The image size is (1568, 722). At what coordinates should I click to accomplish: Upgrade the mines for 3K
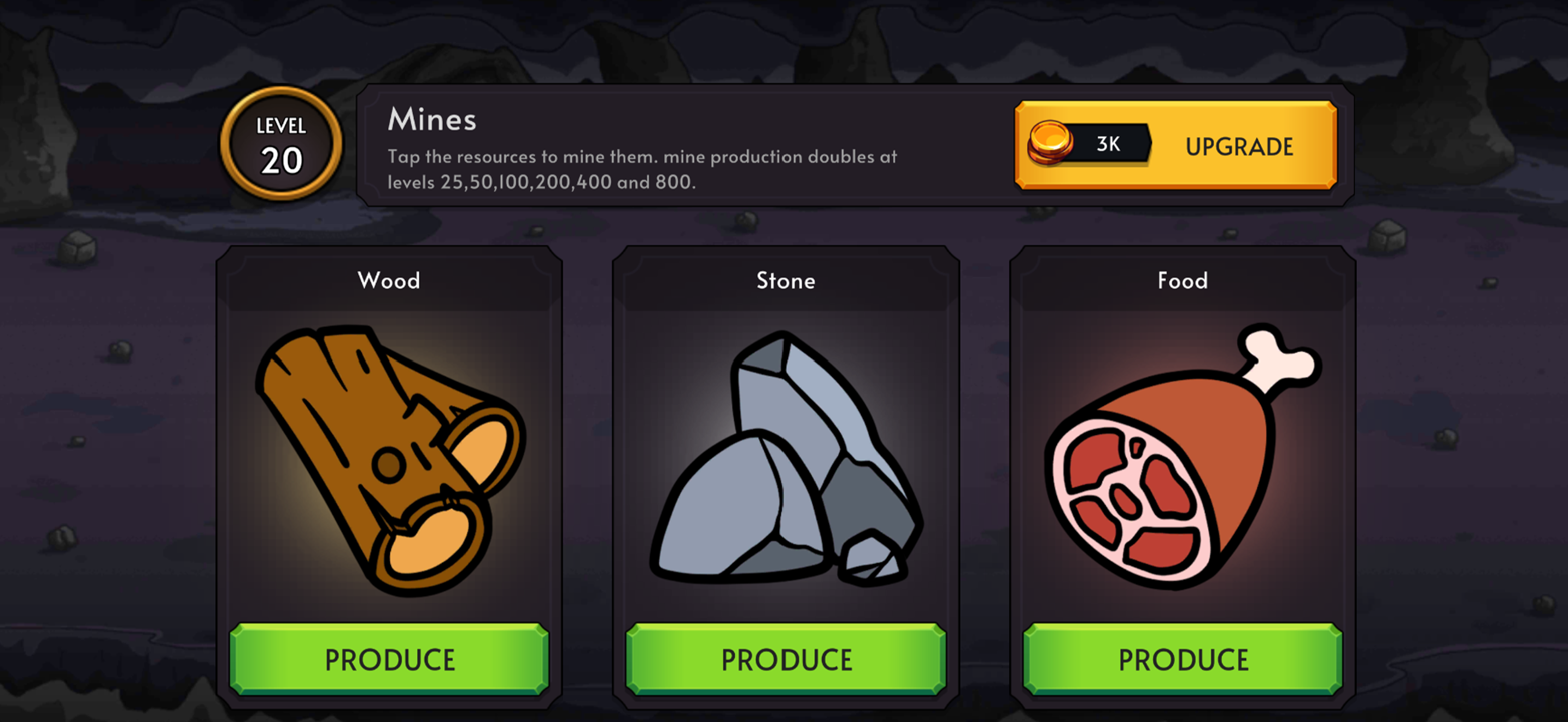click(1175, 145)
